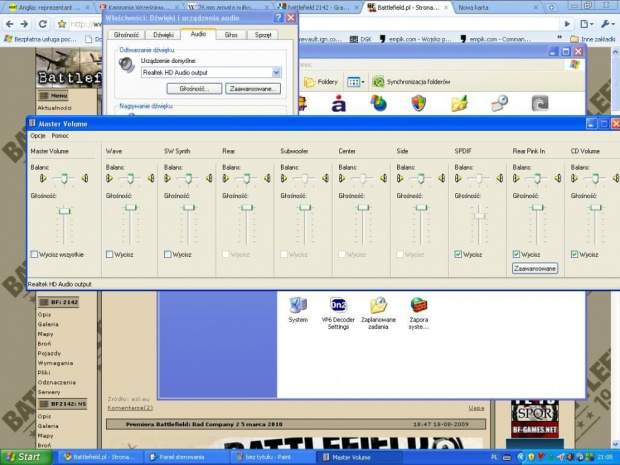Open Zapora systemu firewall icon

point(419,313)
